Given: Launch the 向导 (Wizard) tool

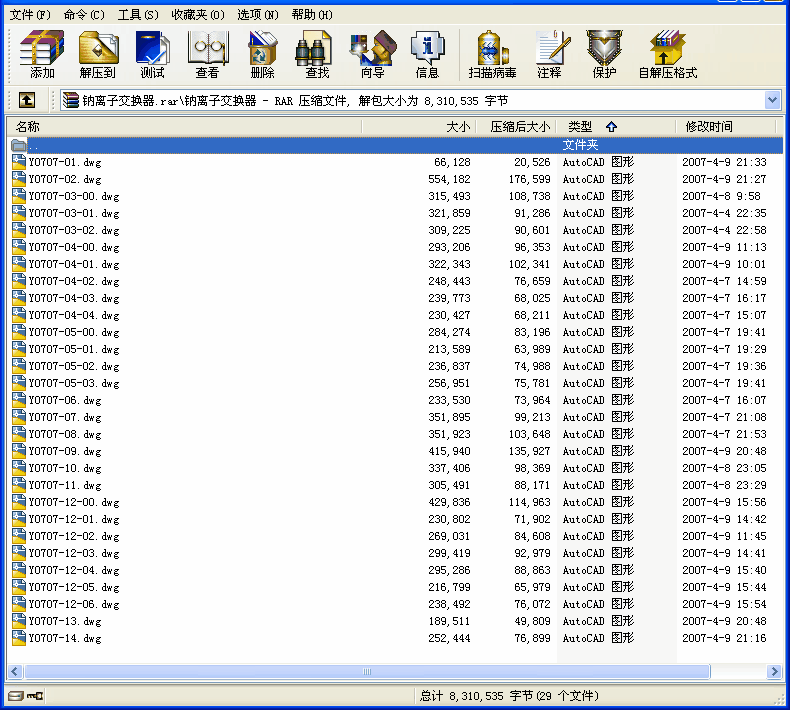Looking at the screenshot, I should tap(372, 54).
